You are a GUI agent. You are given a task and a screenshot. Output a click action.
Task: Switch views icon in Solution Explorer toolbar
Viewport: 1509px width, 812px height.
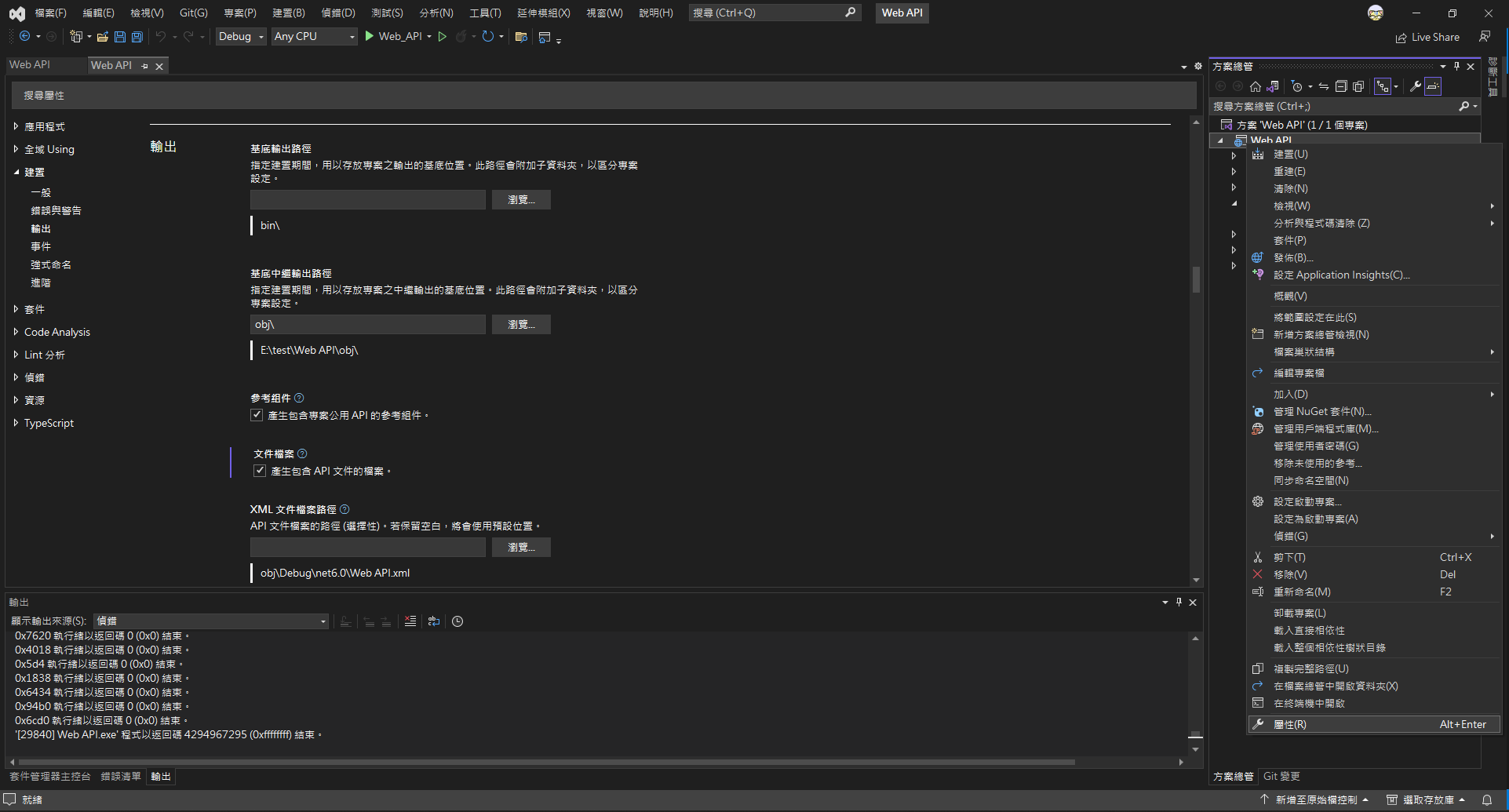tap(1273, 86)
